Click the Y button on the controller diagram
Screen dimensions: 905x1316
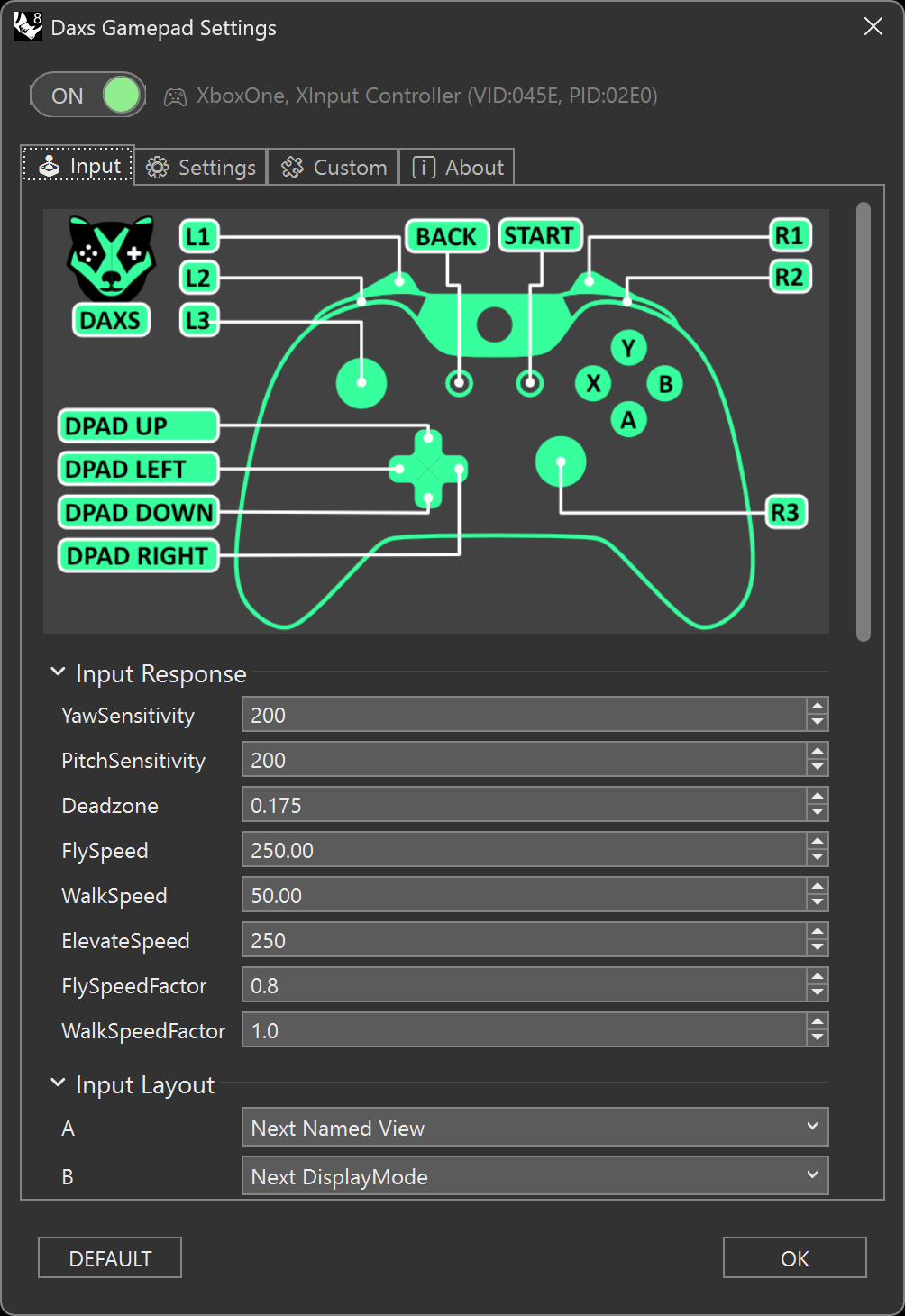point(627,349)
